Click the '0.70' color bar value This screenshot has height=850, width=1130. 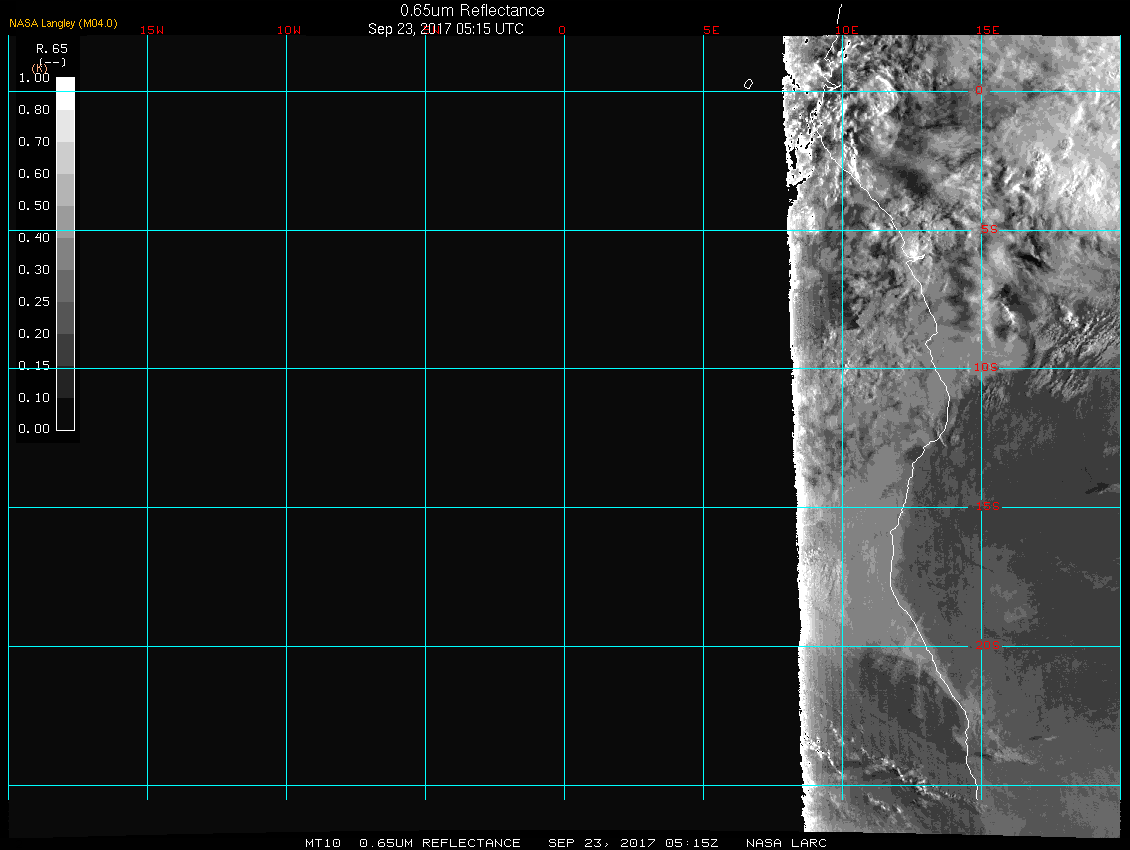tap(34, 142)
